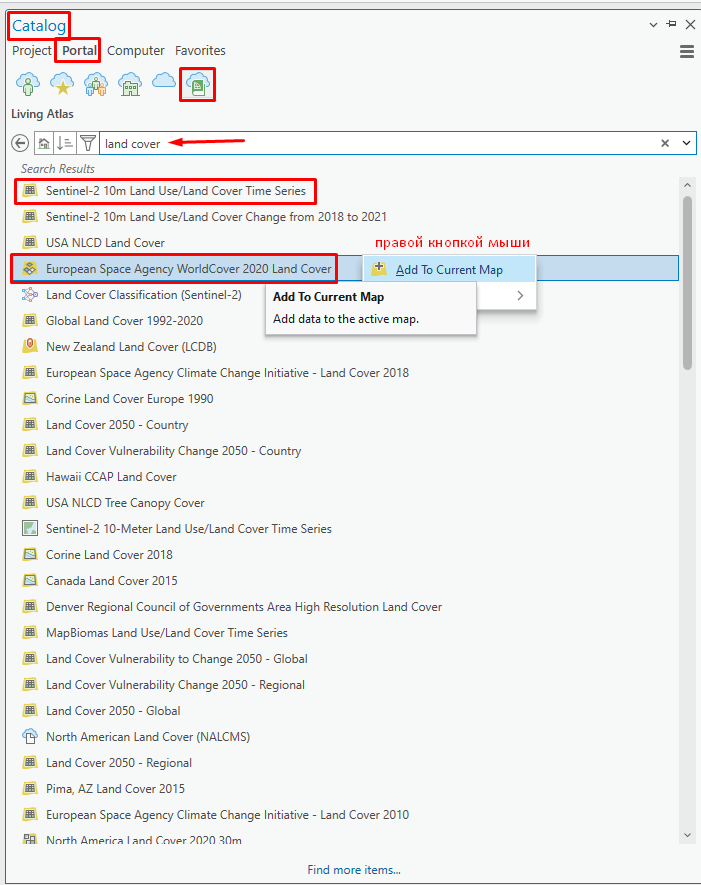Viewport: 701px width, 885px height.
Task: Open My Content portal icon
Action: coord(27,86)
